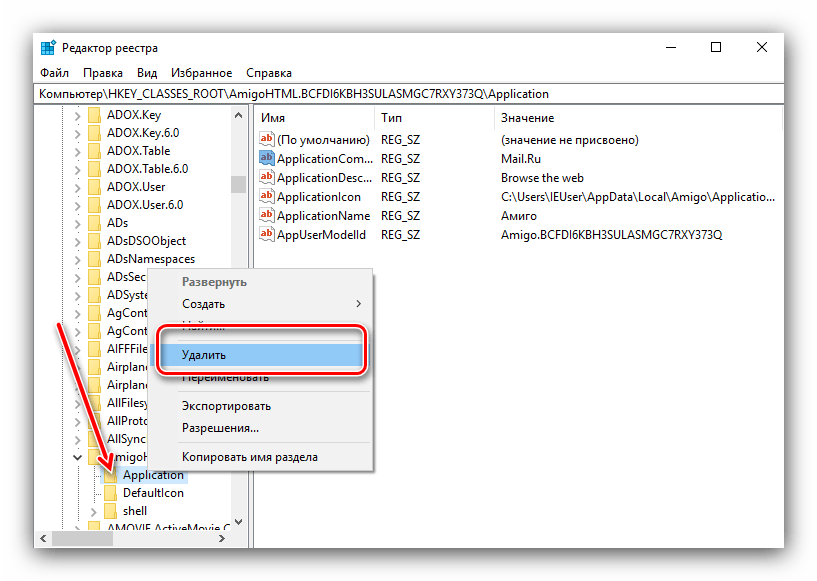Select Экспортировать from the context menu
The height and width of the screenshot is (581, 817).
tap(225, 406)
